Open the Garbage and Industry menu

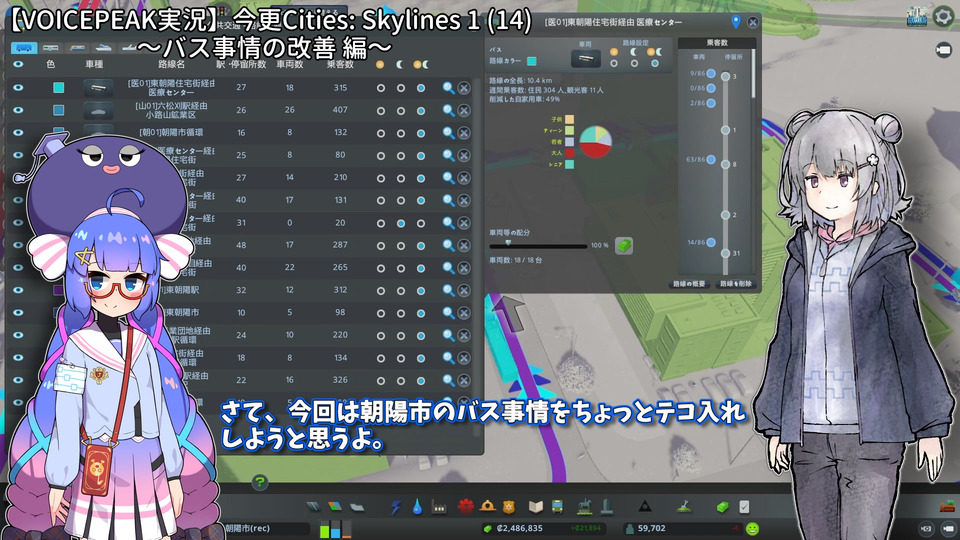pyautogui.click(x=439, y=507)
